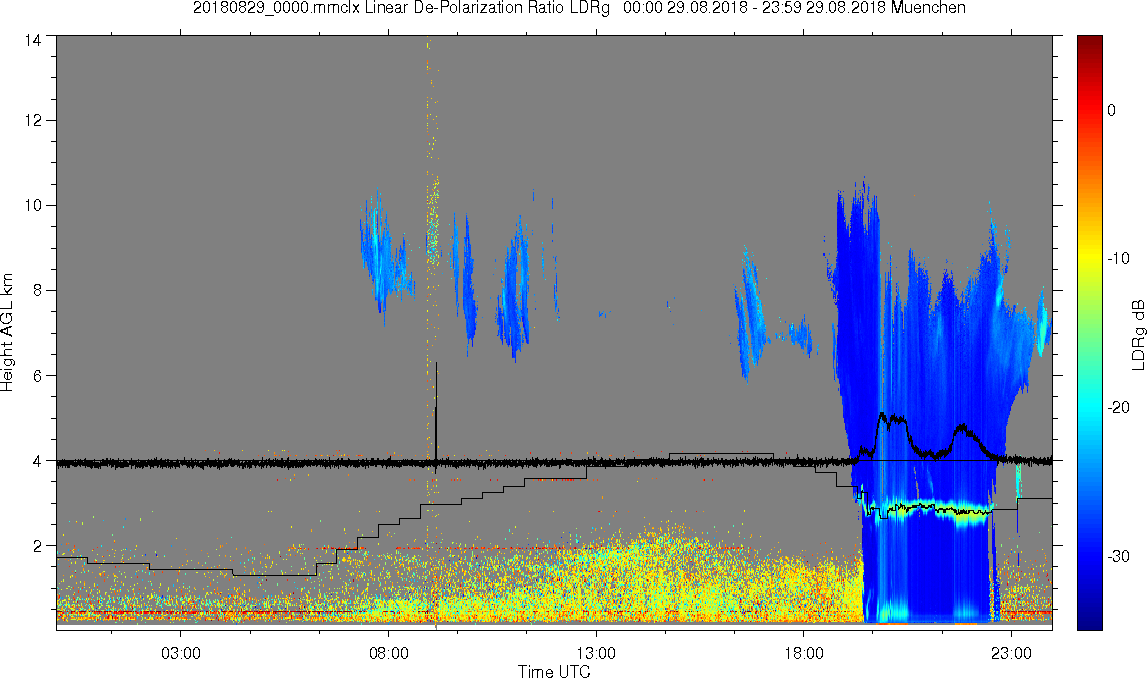Image resolution: width=1147 pixels, height=678 pixels.
Task: Select the 'Height AGL km' axis label
Action: point(7,332)
